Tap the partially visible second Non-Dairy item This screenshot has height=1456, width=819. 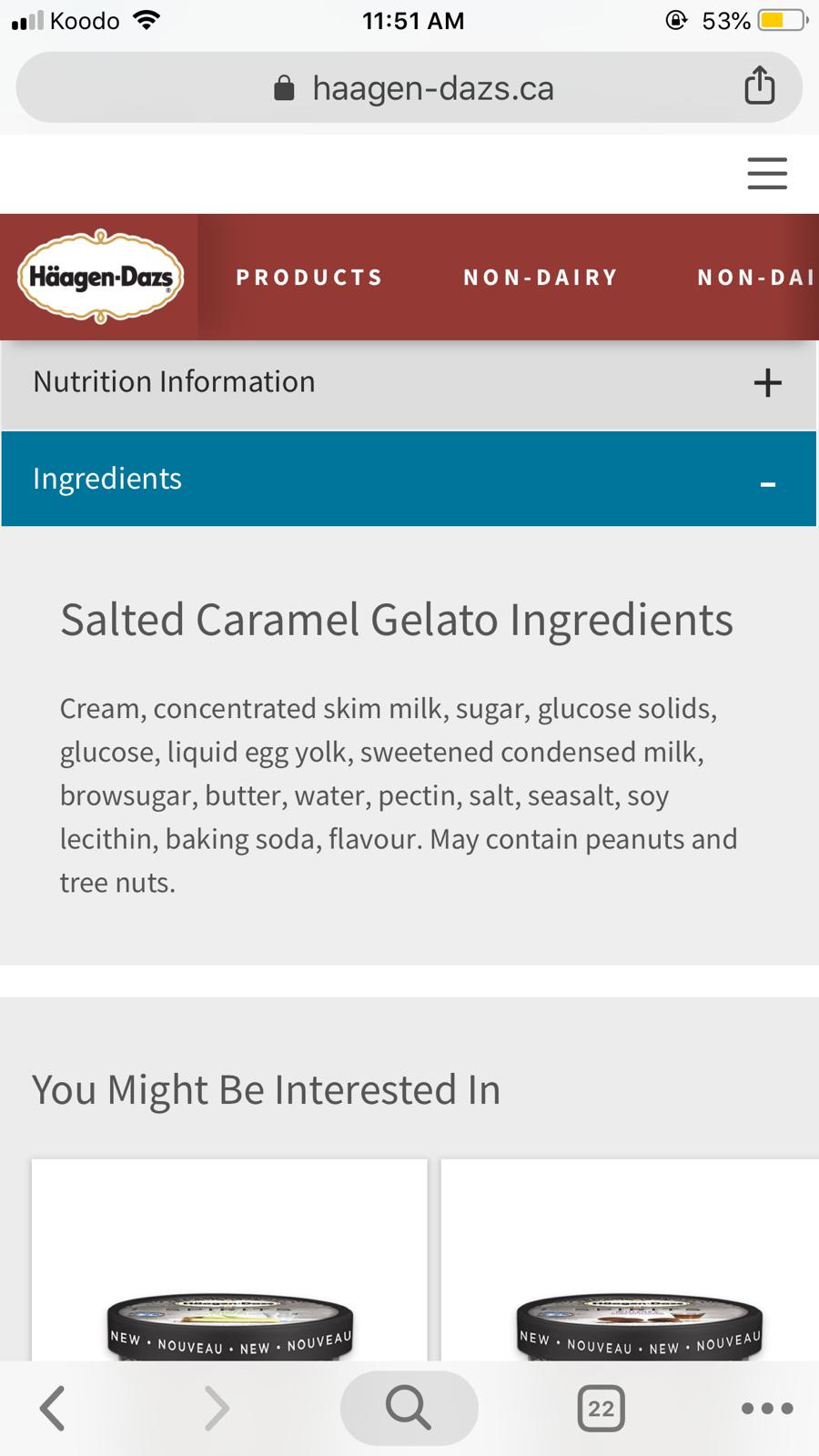[x=755, y=278]
